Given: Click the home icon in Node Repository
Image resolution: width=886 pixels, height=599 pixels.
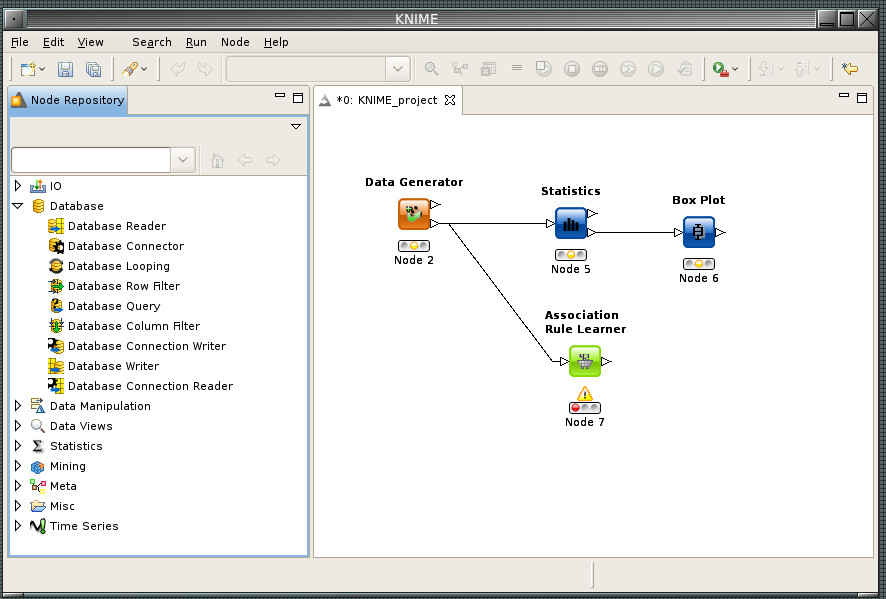Looking at the screenshot, I should (x=217, y=160).
